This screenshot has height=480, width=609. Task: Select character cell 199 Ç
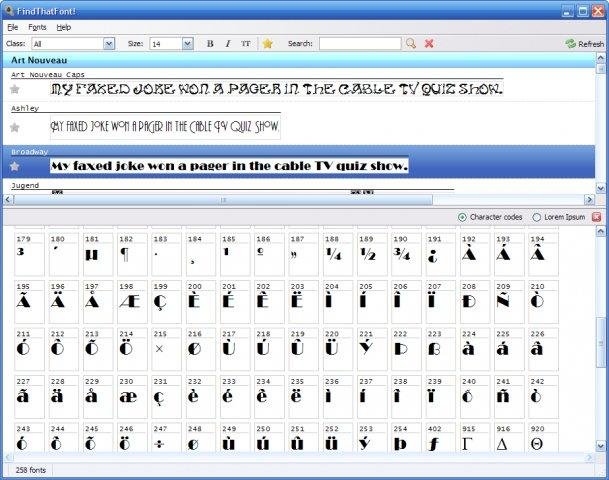click(167, 302)
